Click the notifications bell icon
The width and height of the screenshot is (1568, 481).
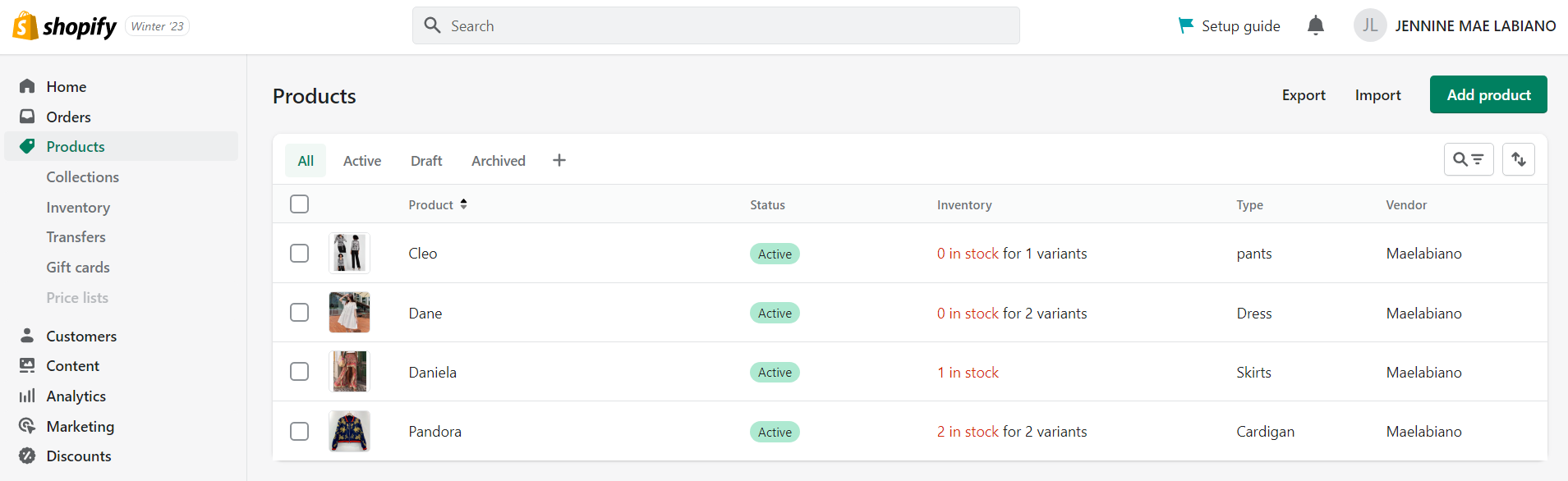pyautogui.click(x=1315, y=26)
